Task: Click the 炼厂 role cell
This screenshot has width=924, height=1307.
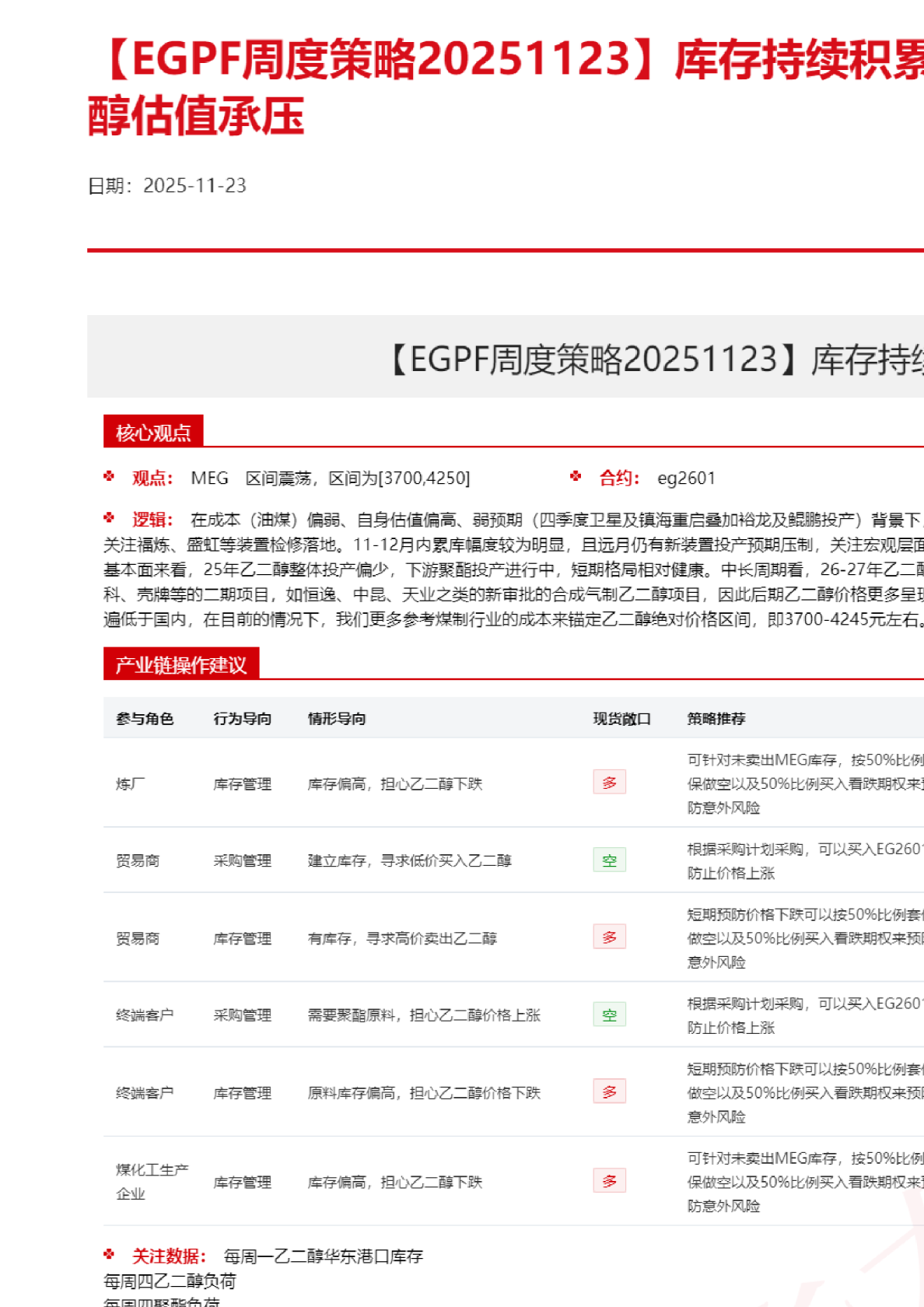Action: click(x=131, y=783)
